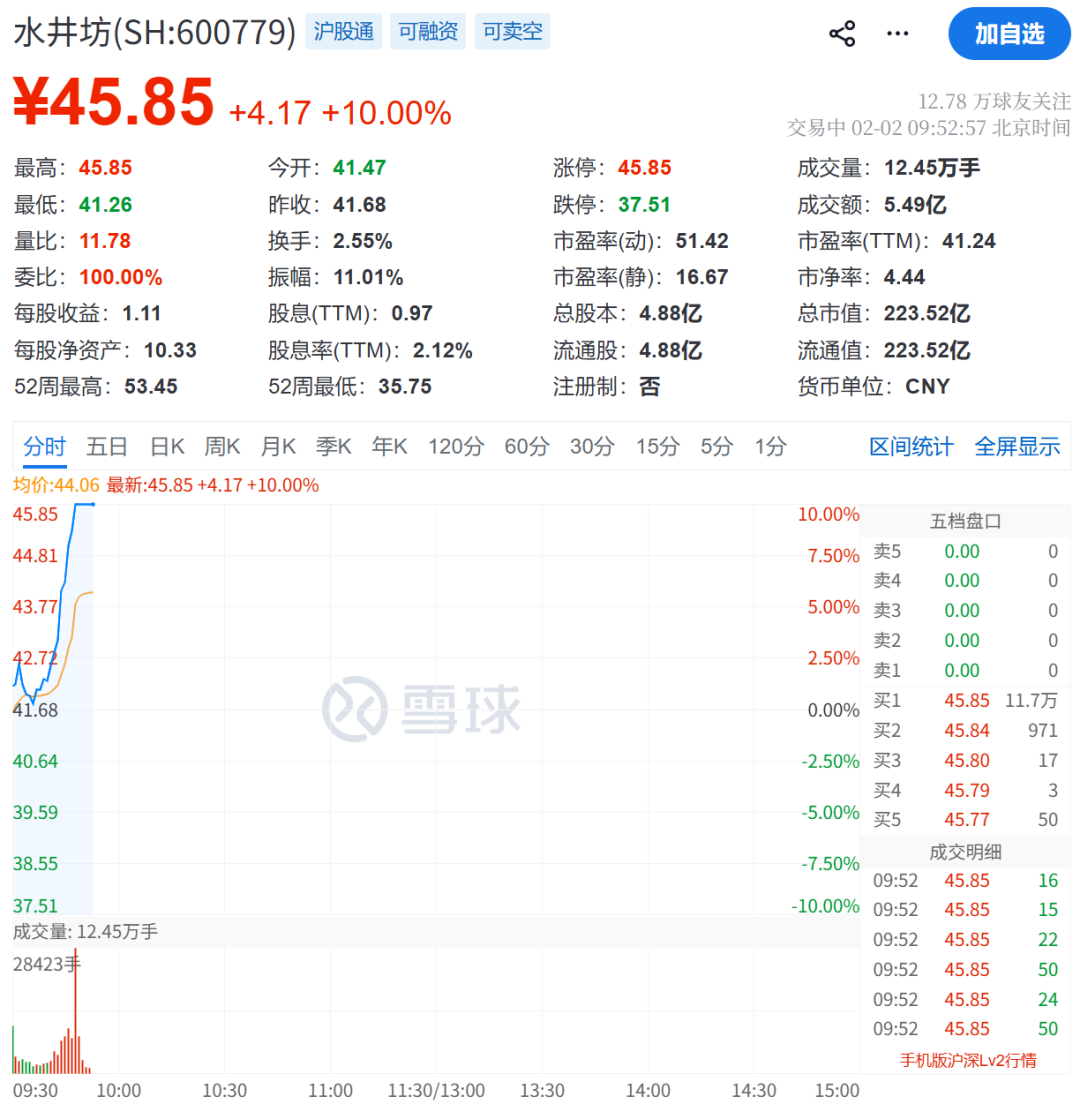Screen dimensions: 1080x1104
Task: Select the 区间统计 chart tool
Action: coord(911,447)
